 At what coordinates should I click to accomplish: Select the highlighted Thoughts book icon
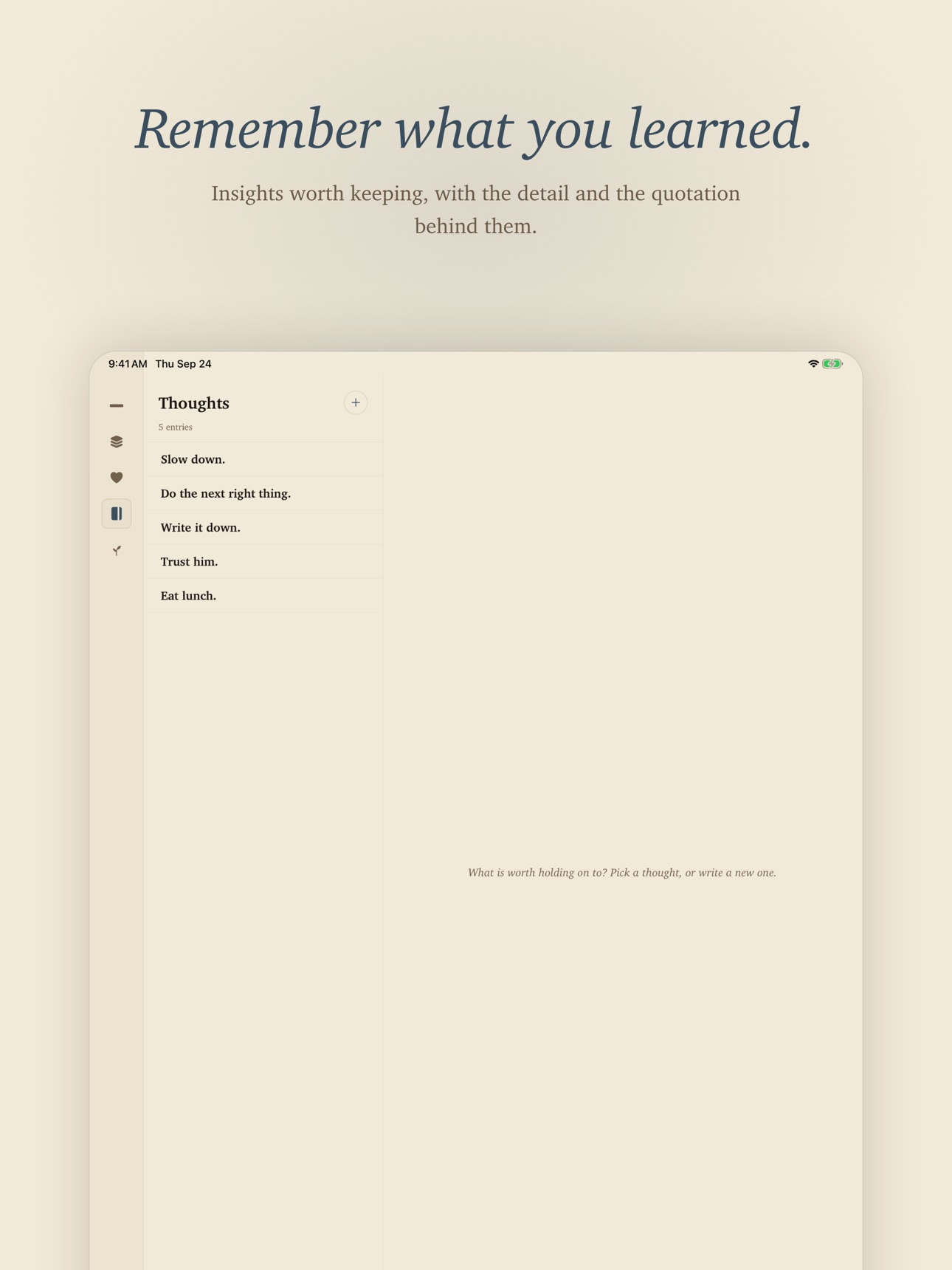[117, 514]
